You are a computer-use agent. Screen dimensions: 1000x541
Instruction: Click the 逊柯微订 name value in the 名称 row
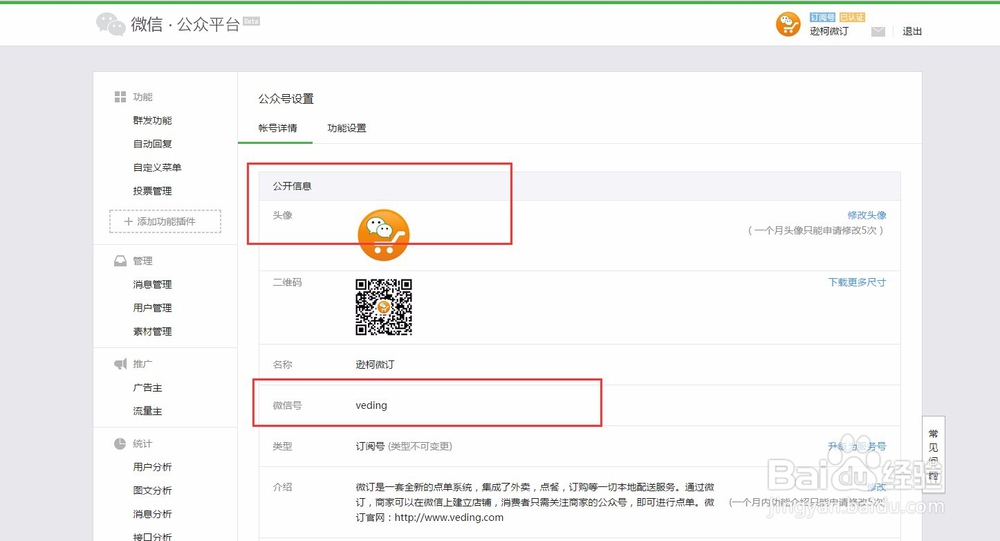coord(375,364)
